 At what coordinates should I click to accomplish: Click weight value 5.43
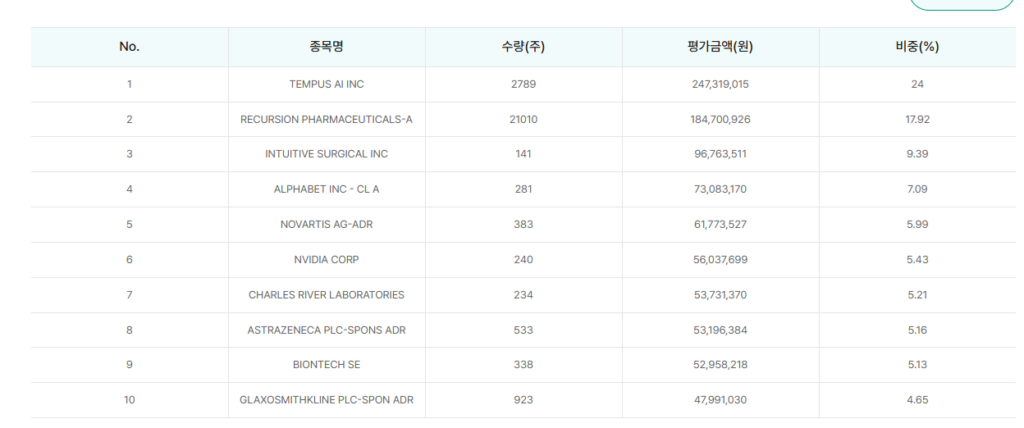click(918, 260)
